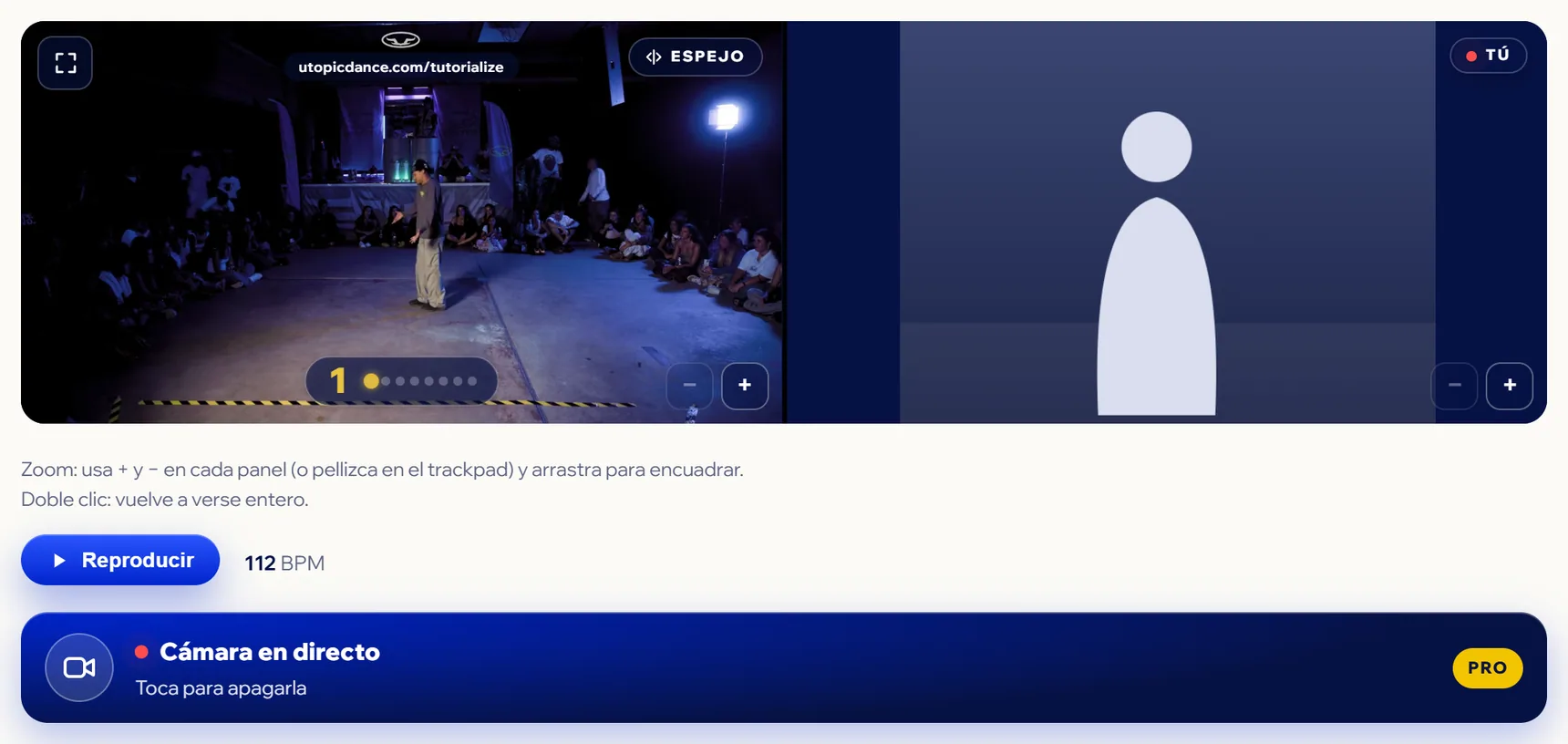This screenshot has height=744, width=1568.
Task: Click the dance tutorial video
Action: 402,222
